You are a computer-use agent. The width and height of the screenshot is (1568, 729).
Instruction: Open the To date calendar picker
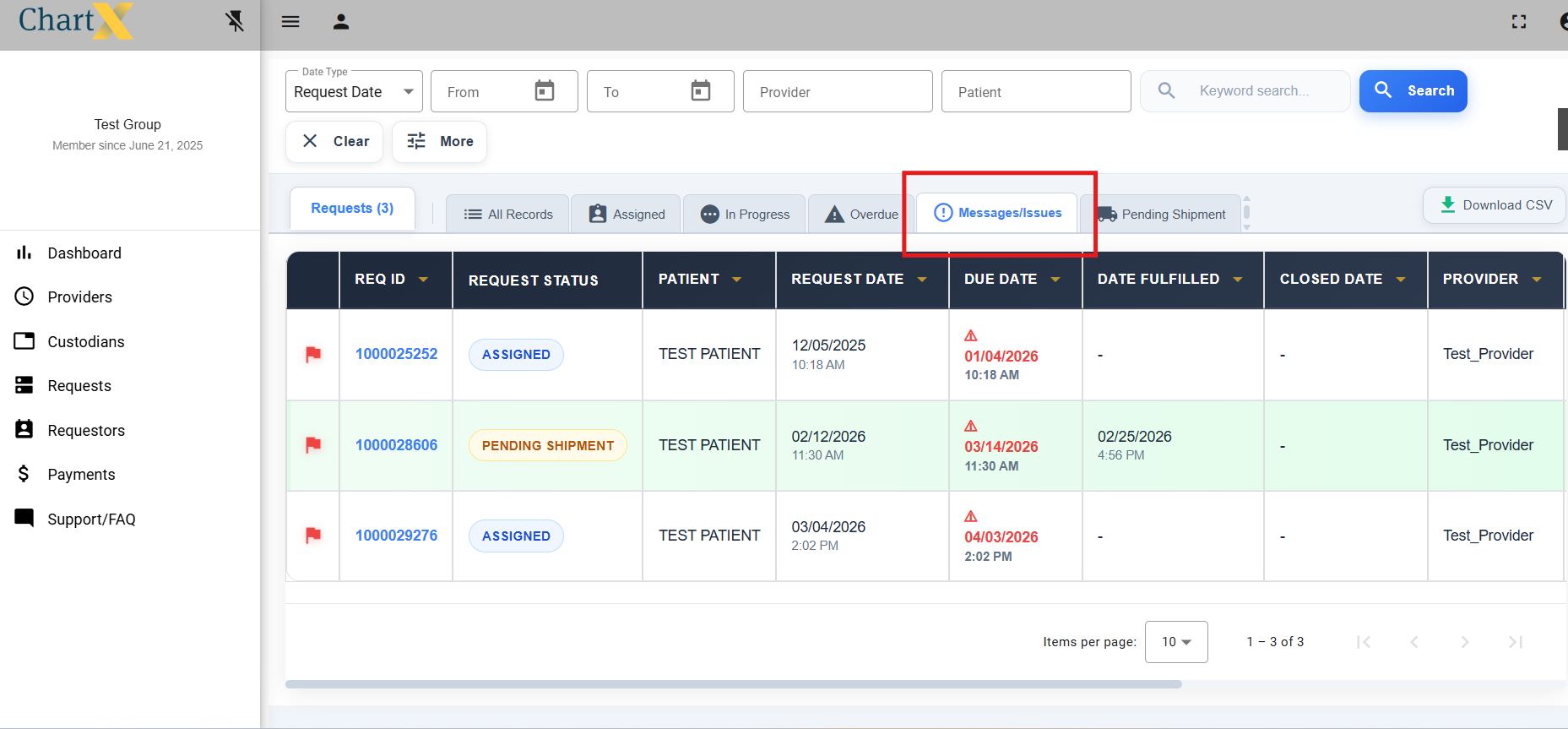click(701, 90)
